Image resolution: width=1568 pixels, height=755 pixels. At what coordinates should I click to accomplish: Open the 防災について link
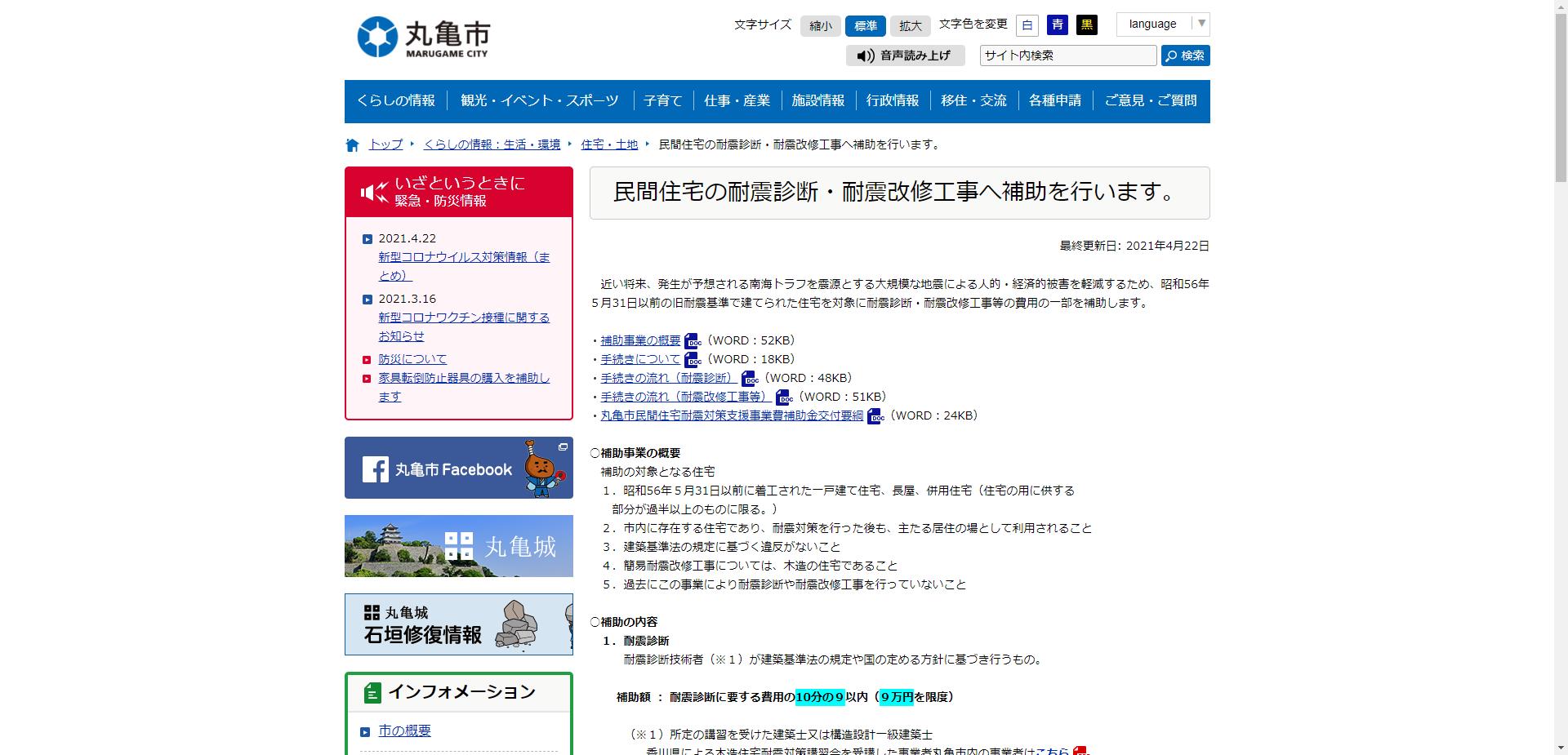[x=412, y=358]
